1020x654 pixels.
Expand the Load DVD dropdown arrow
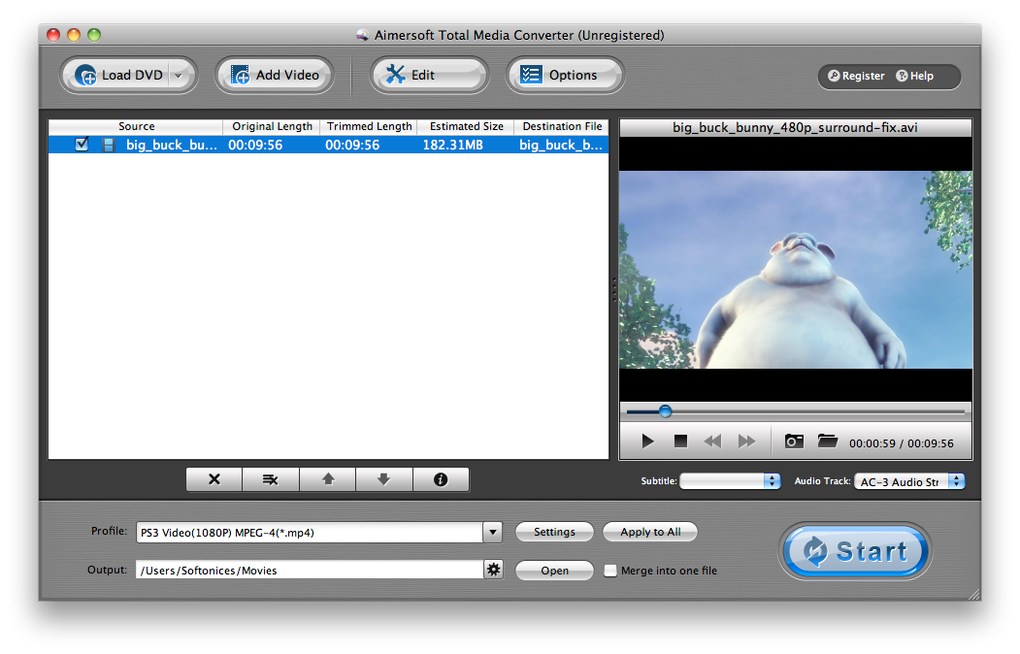(x=180, y=75)
